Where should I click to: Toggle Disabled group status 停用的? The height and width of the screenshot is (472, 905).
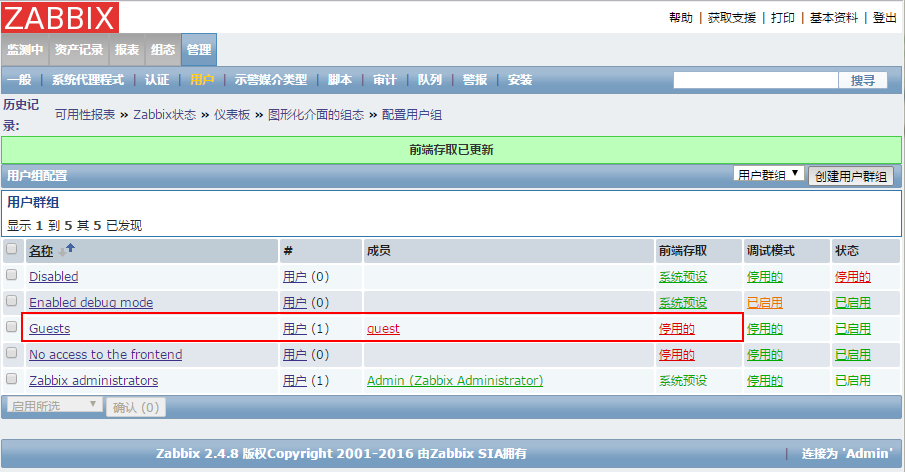point(852,276)
